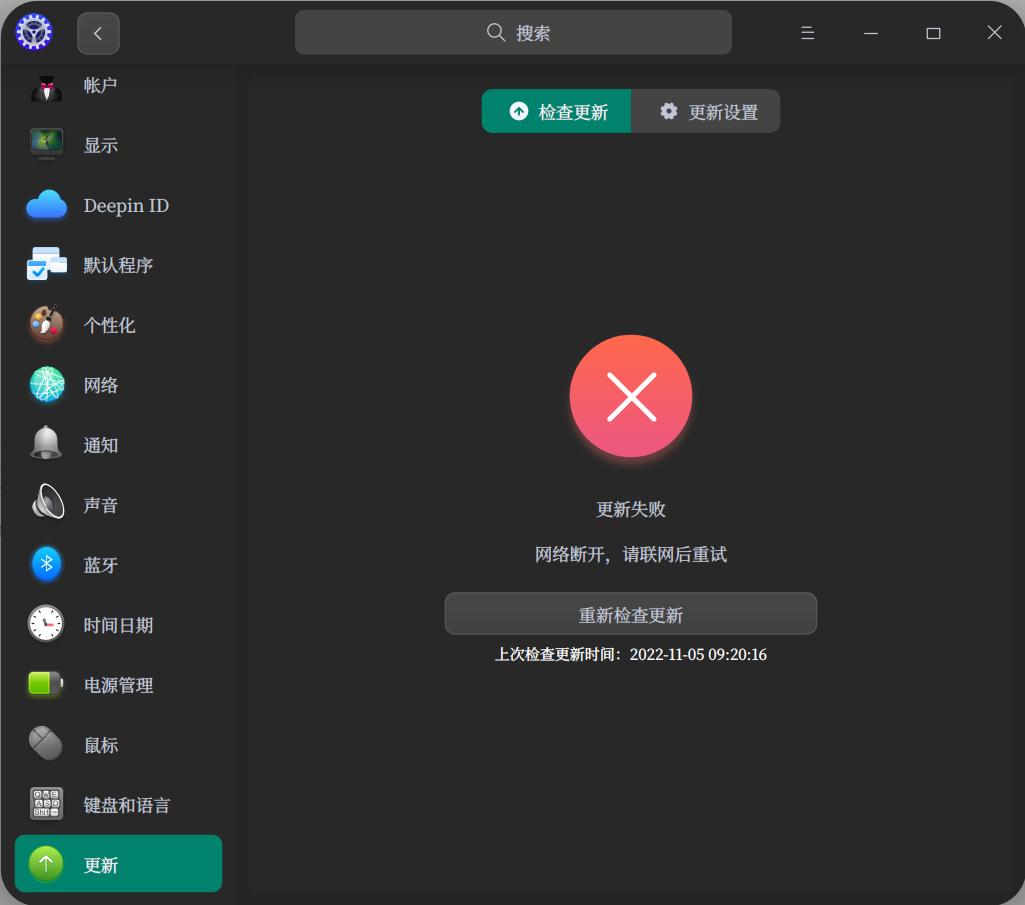
Task: Open 键盘和语言 keyboard settings icon
Action: click(46, 804)
